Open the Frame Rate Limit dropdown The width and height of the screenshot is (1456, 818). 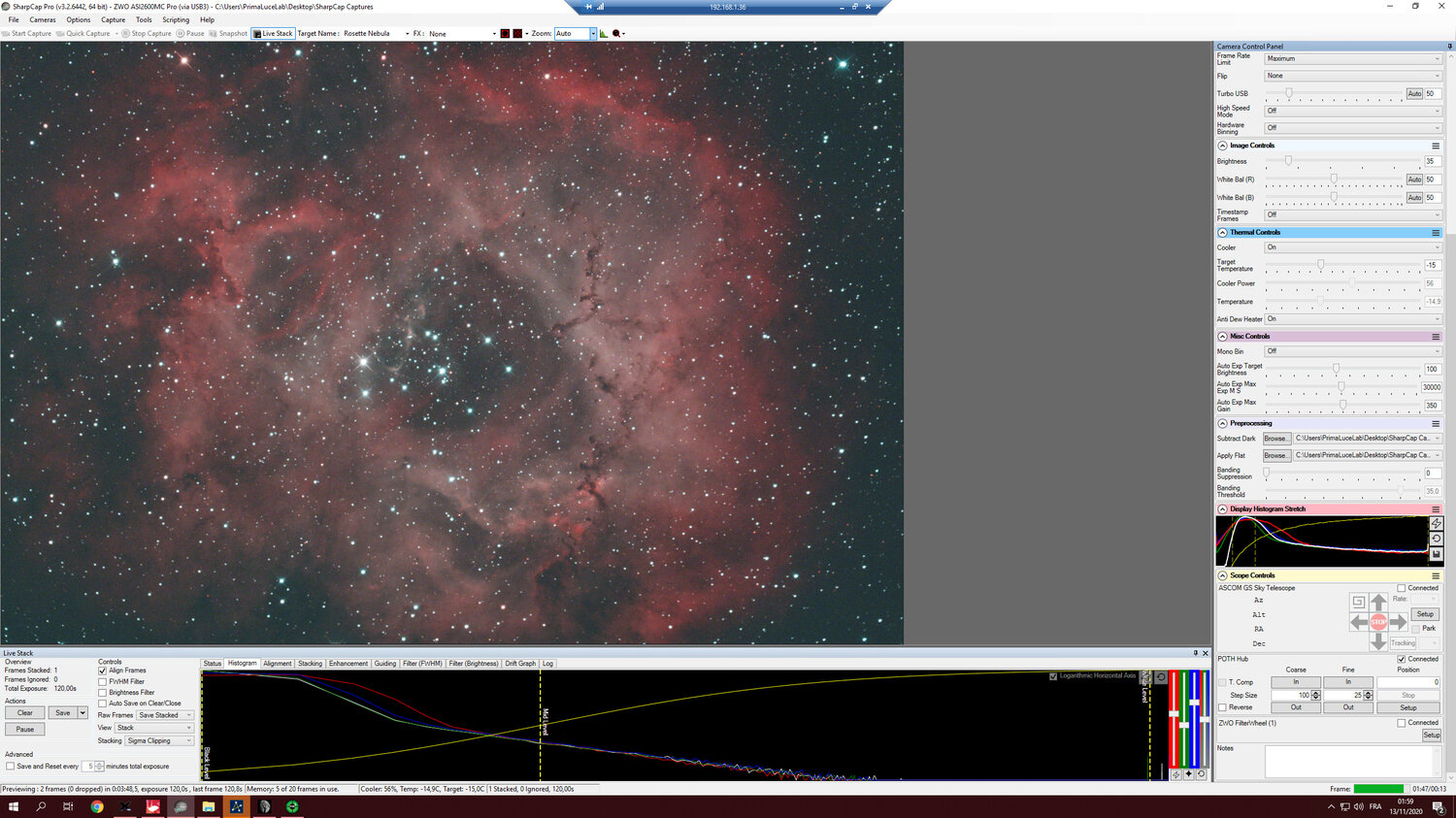[x=1353, y=58]
